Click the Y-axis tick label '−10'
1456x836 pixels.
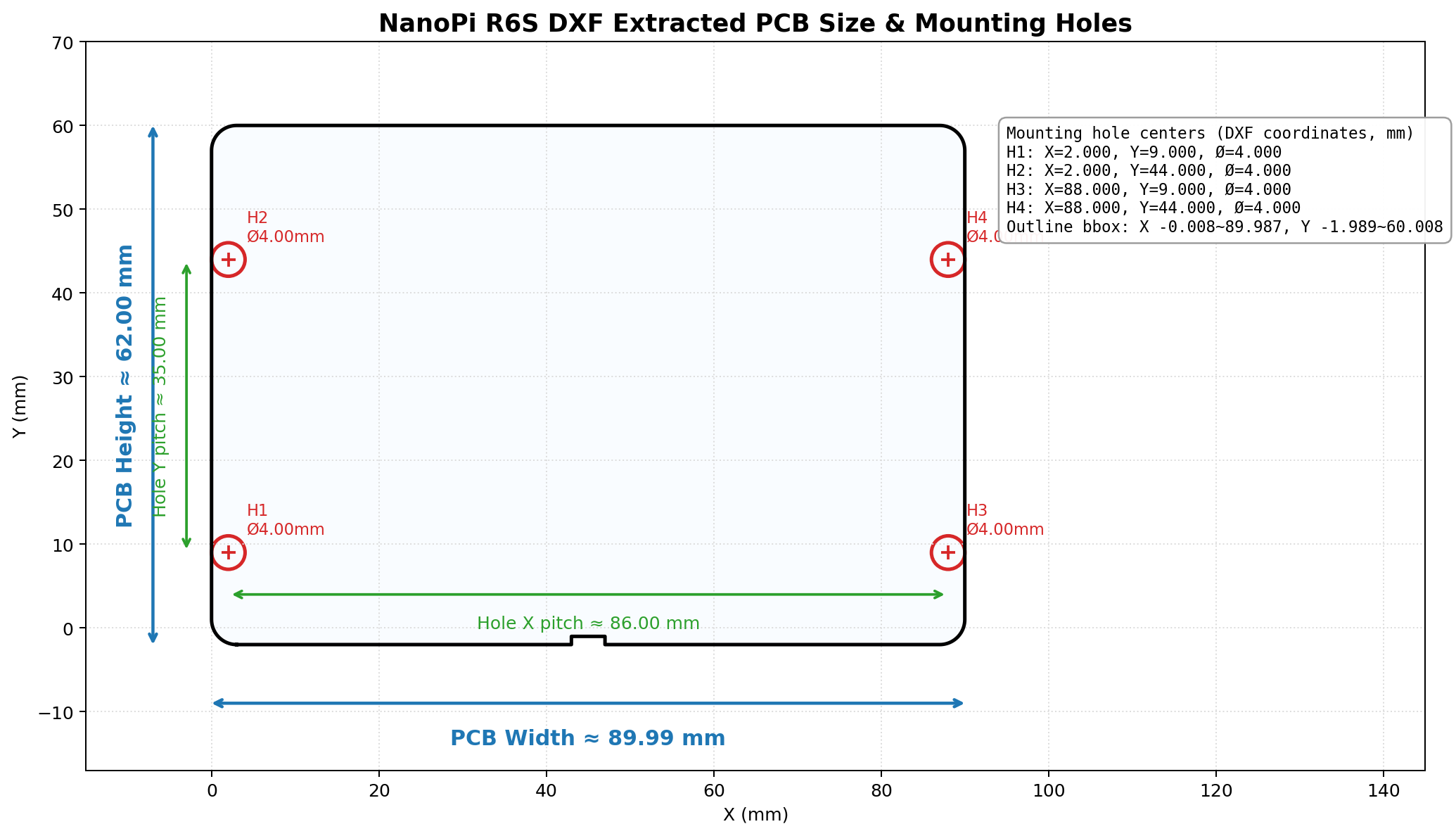(x=54, y=712)
